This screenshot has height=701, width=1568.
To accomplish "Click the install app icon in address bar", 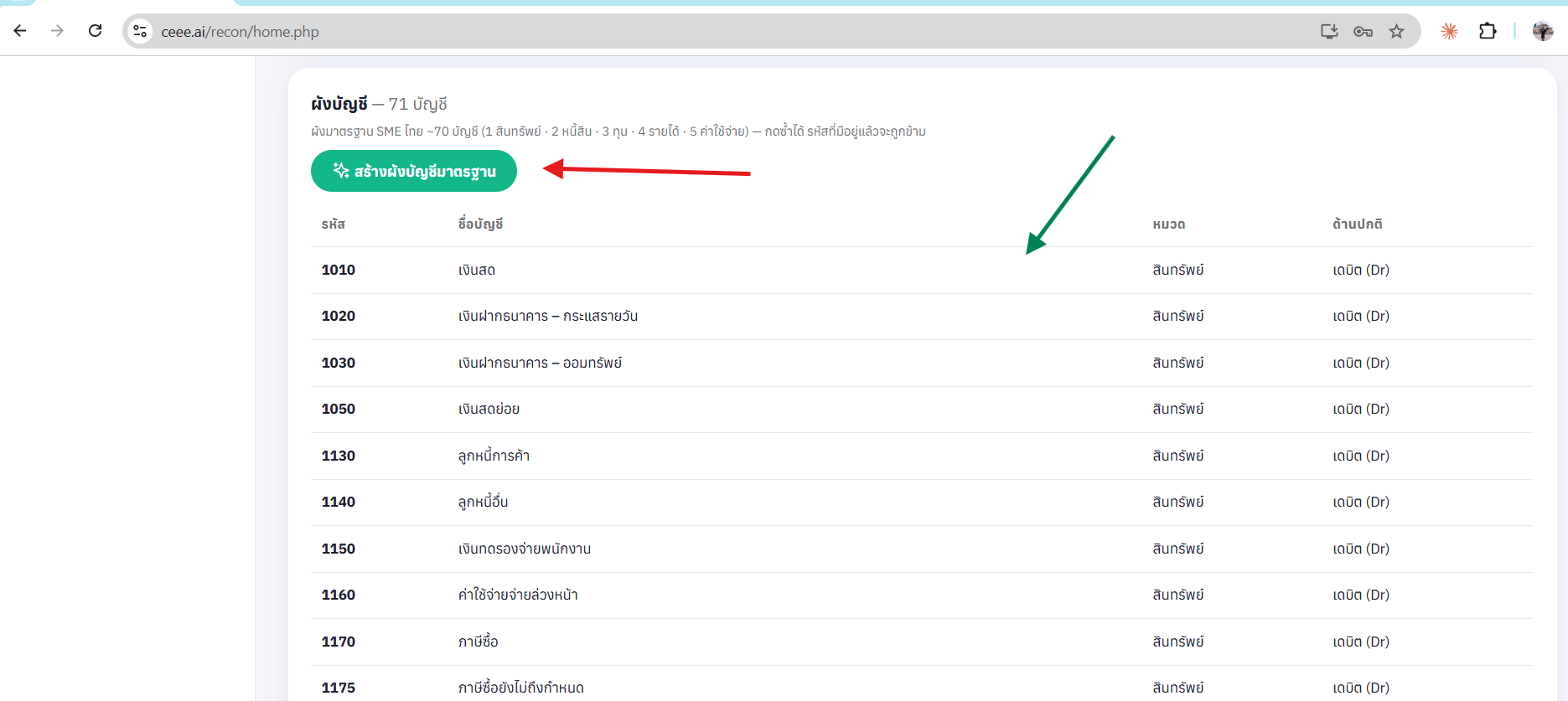I will pos(1329,31).
